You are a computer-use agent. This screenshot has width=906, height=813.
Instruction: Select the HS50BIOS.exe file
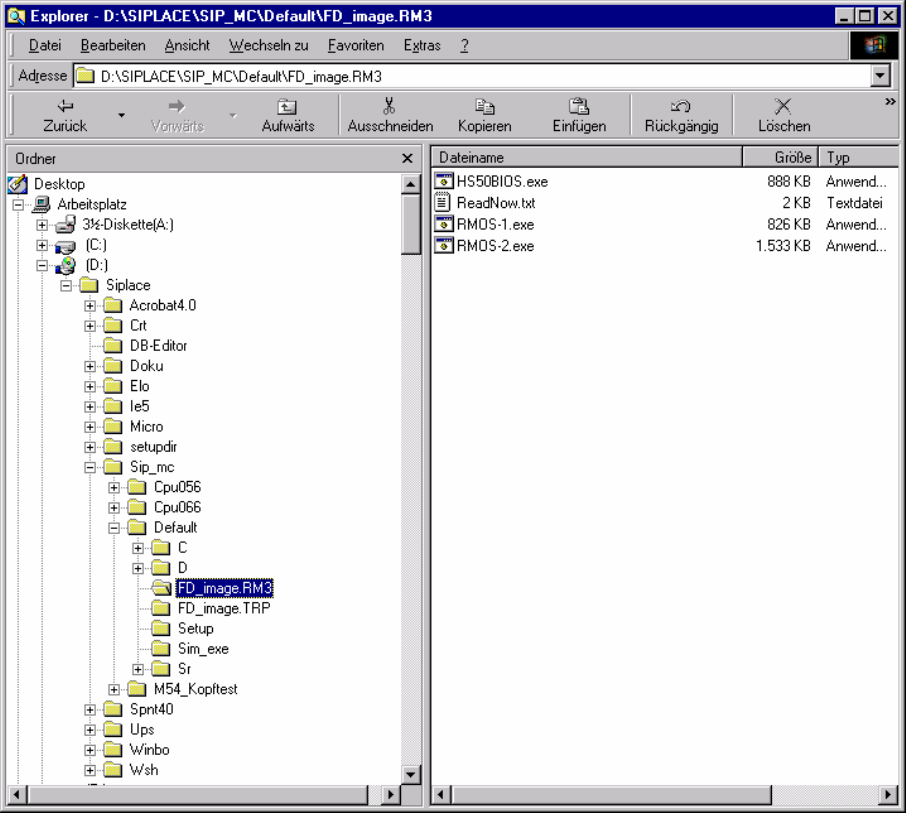501,182
